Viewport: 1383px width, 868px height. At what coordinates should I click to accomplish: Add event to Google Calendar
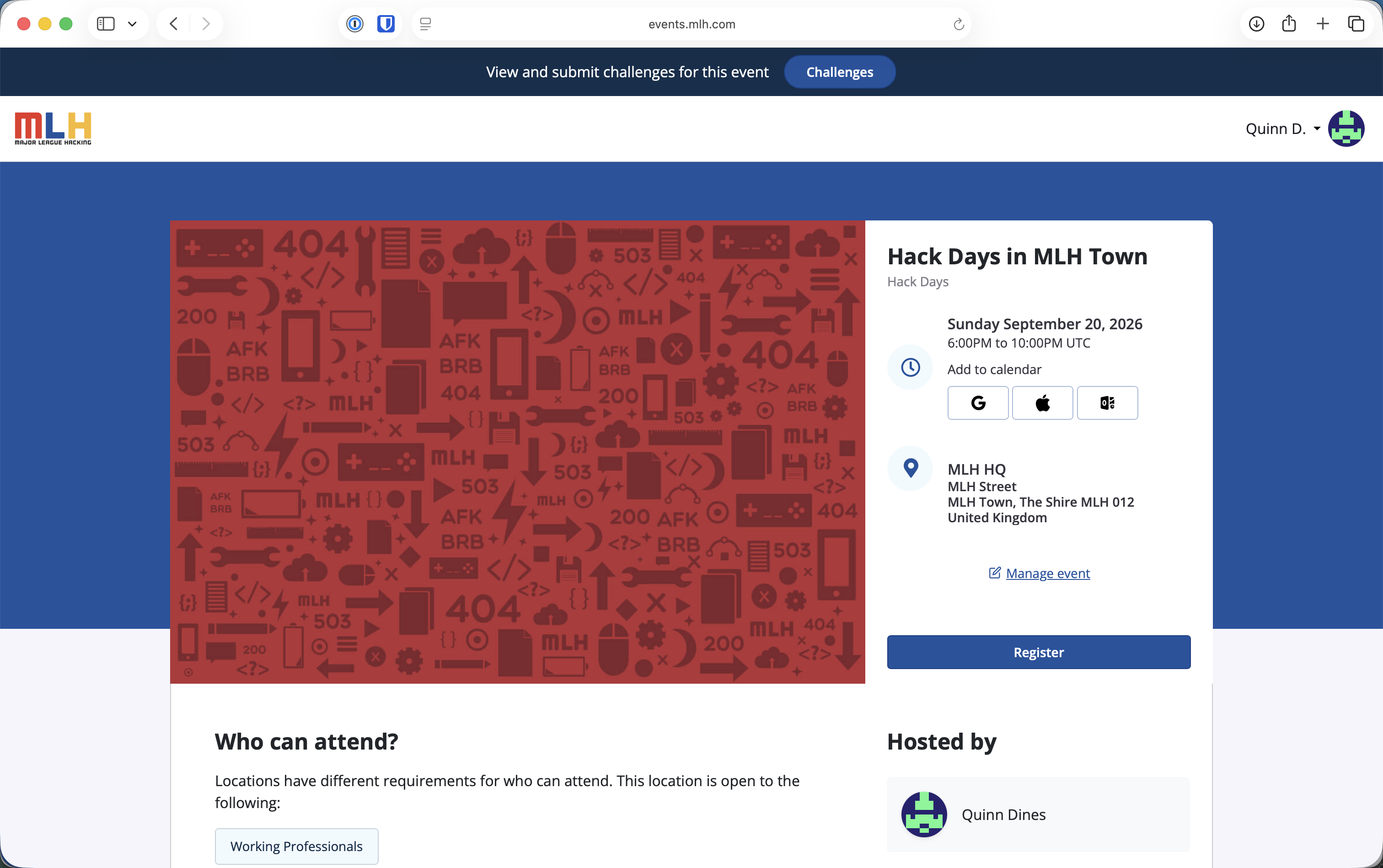(x=978, y=403)
